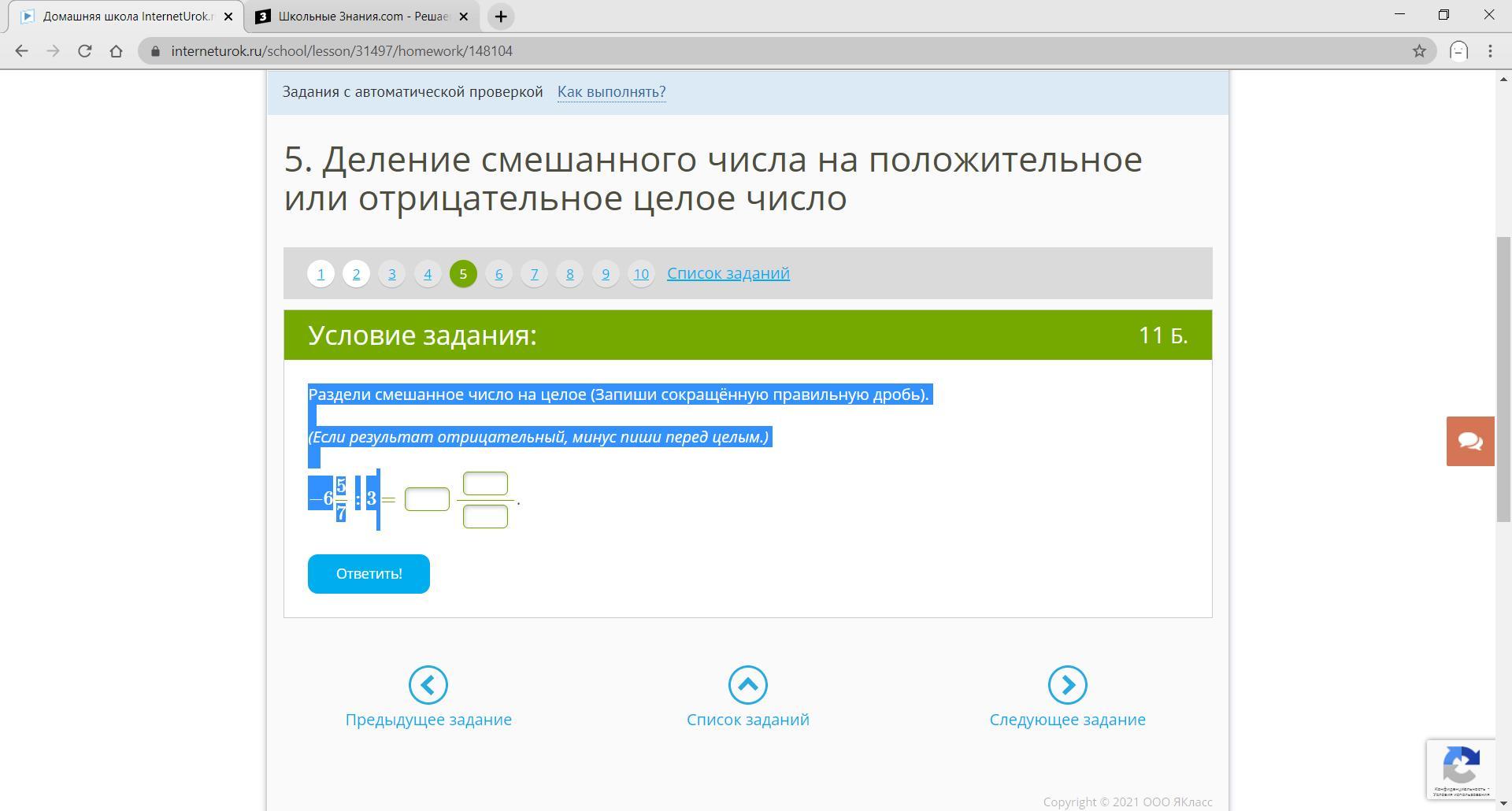Click the browser forward arrow
Screen dimensions: 1512x811
(53, 51)
